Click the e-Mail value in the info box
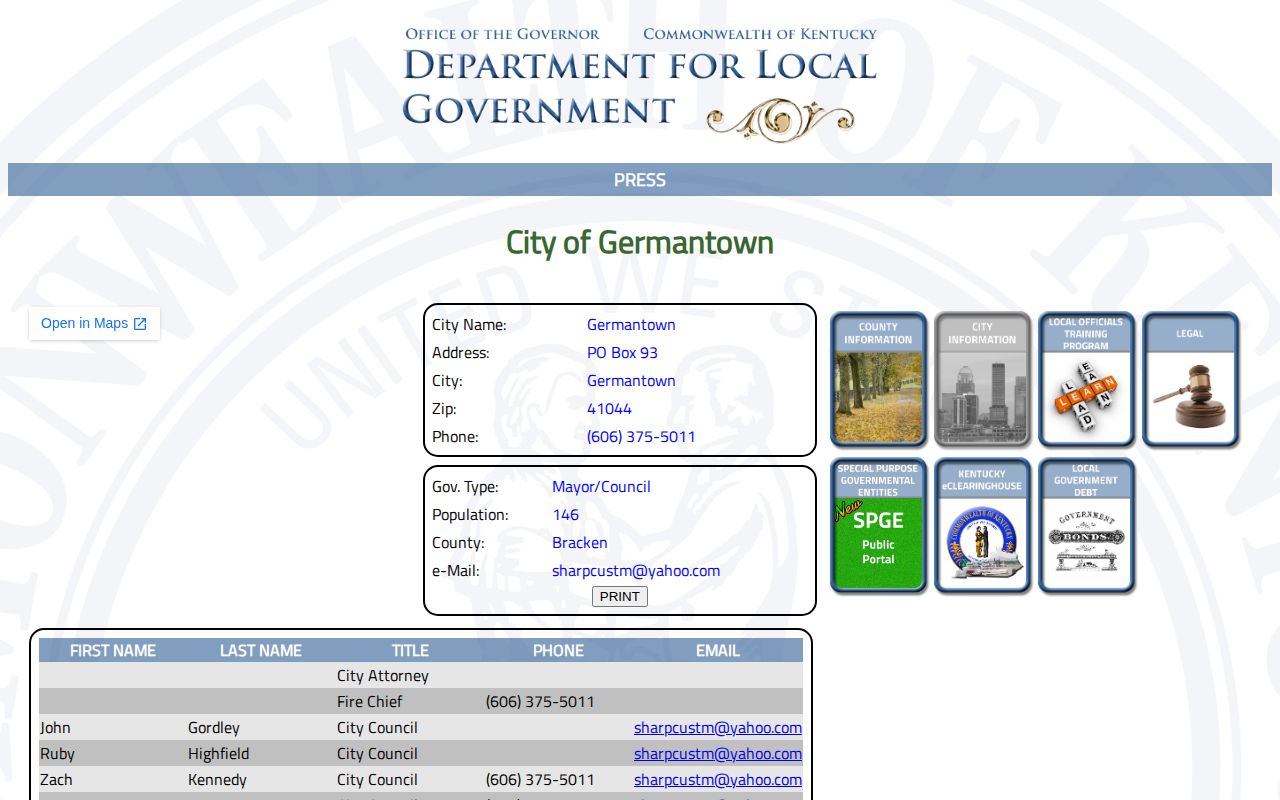The width and height of the screenshot is (1280, 800). click(636, 571)
